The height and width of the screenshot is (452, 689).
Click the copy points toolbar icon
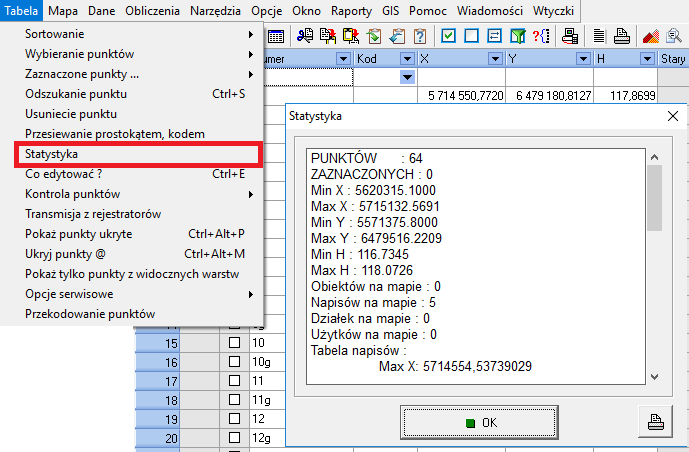pyautogui.click(x=328, y=36)
